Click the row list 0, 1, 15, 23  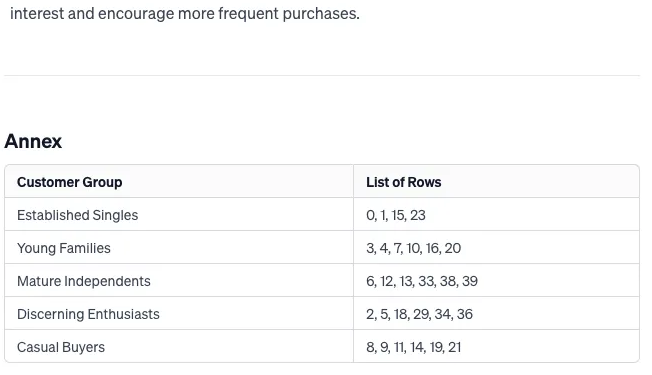click(x=396, y=215)
